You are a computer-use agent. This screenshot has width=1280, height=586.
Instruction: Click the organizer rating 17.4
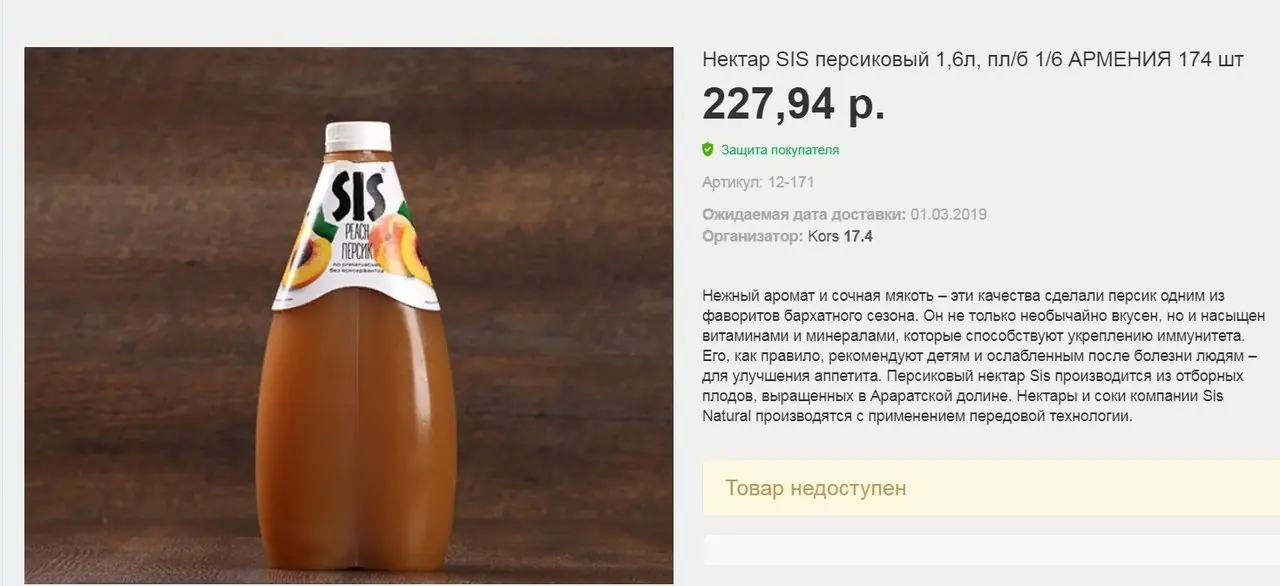[x=858, y=237]
